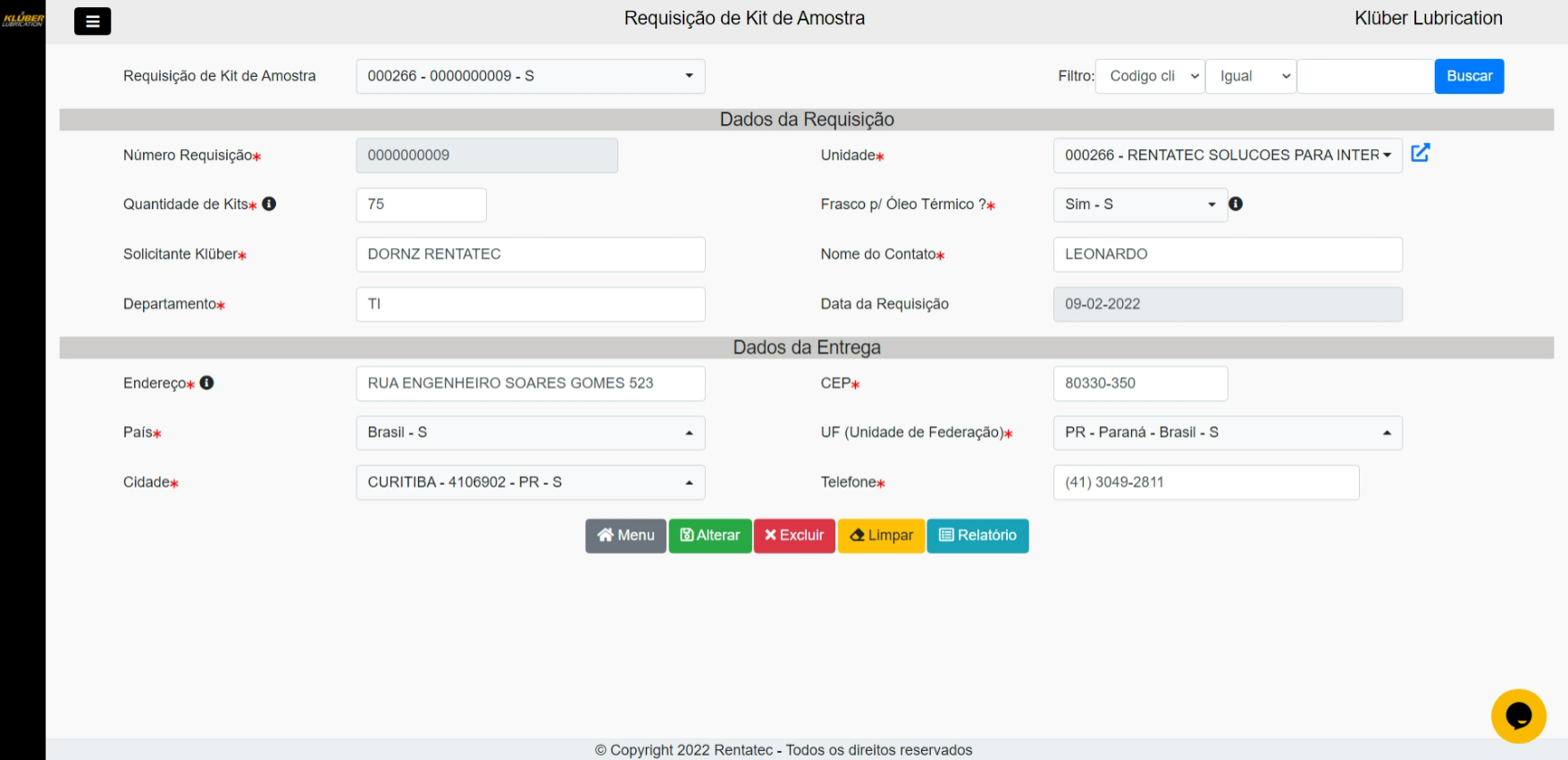Click the Quantidade de Kits input field
The width and height of the screenshot is (1568, 760).
tap(421, 205)
